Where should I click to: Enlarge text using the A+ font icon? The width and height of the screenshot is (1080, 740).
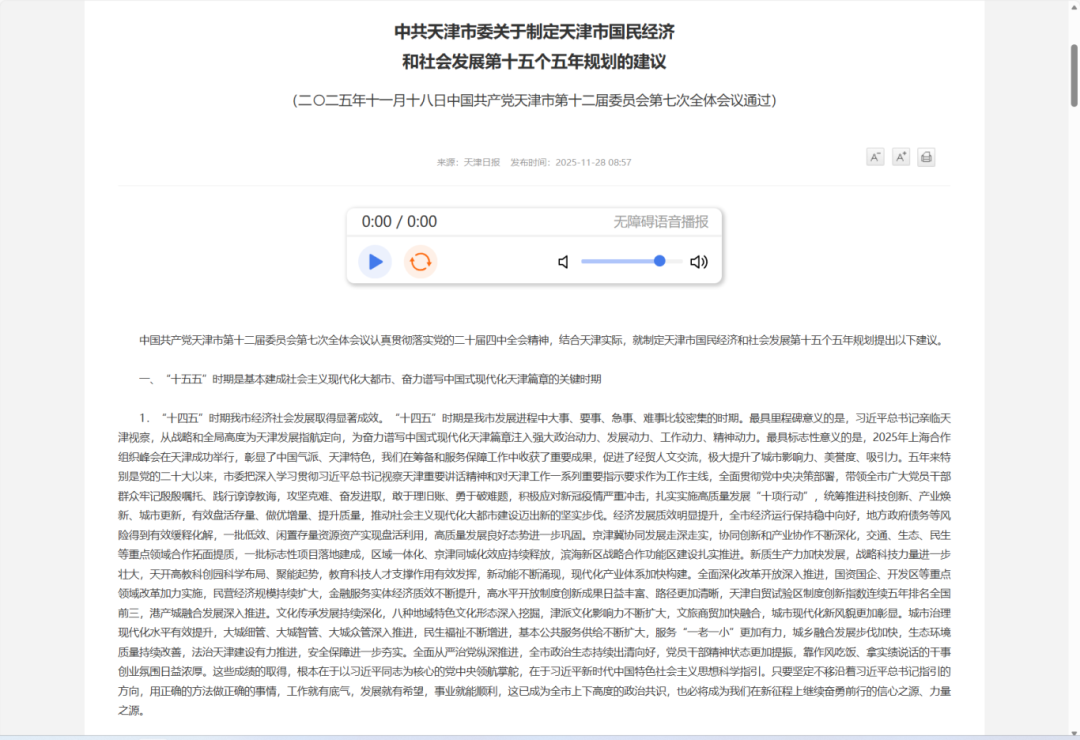(x=901, y=157)
